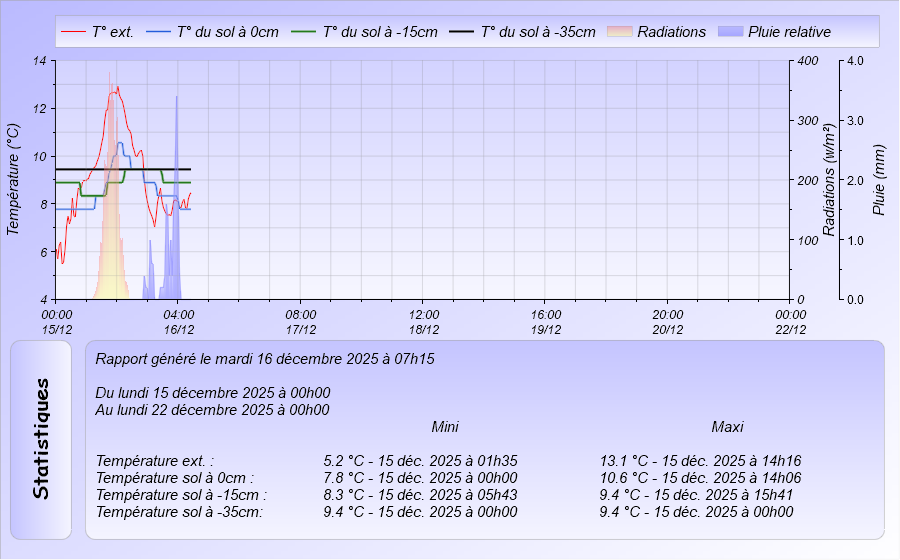900x560 pixels.
Task: Click maxi value '13.1 °C - 15 déc. 2025 à 14h16'
Action: [700, 461]
